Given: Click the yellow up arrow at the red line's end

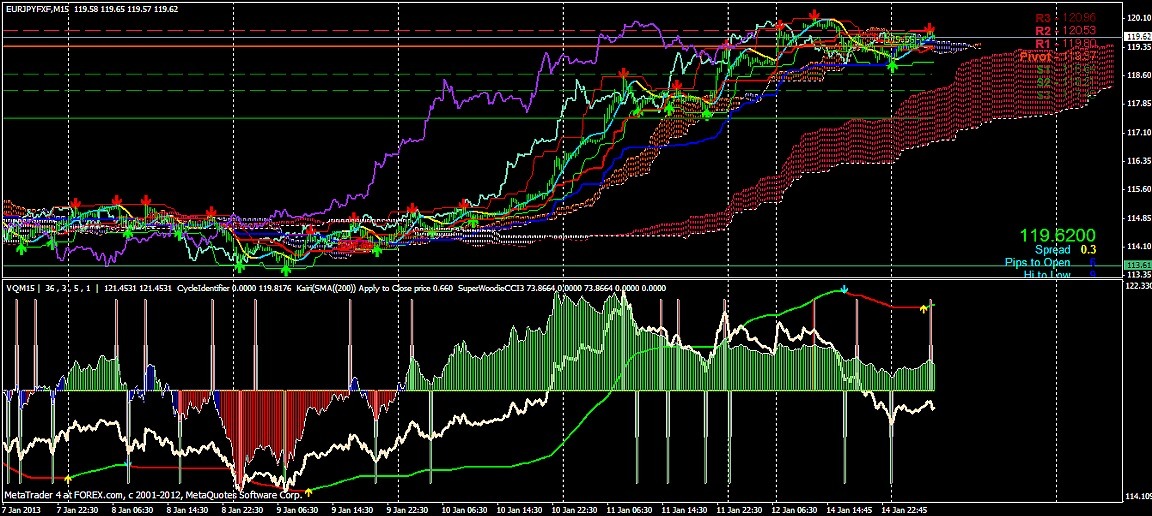Looking at the screenshot, I should (x=924, y=308).
